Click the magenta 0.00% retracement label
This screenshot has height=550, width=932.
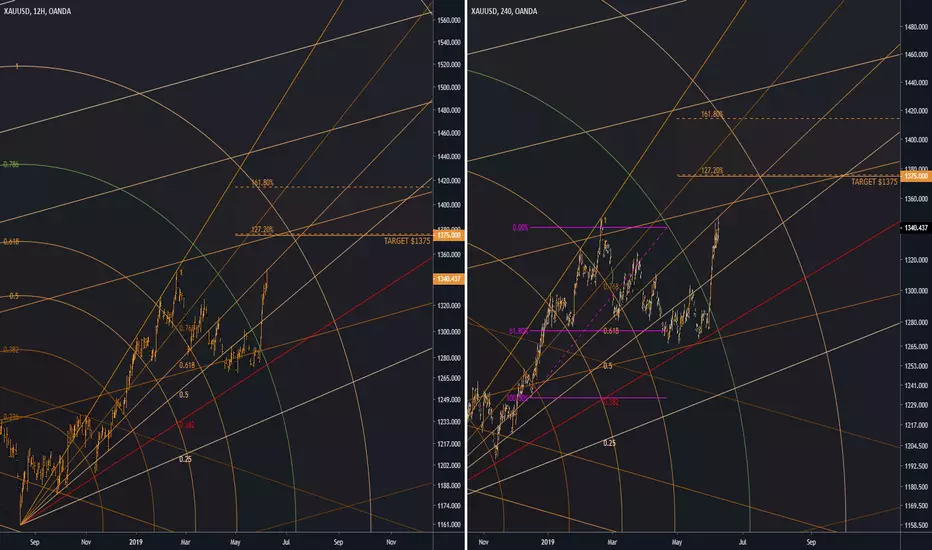pyautogui.click(x=520, y=227)
